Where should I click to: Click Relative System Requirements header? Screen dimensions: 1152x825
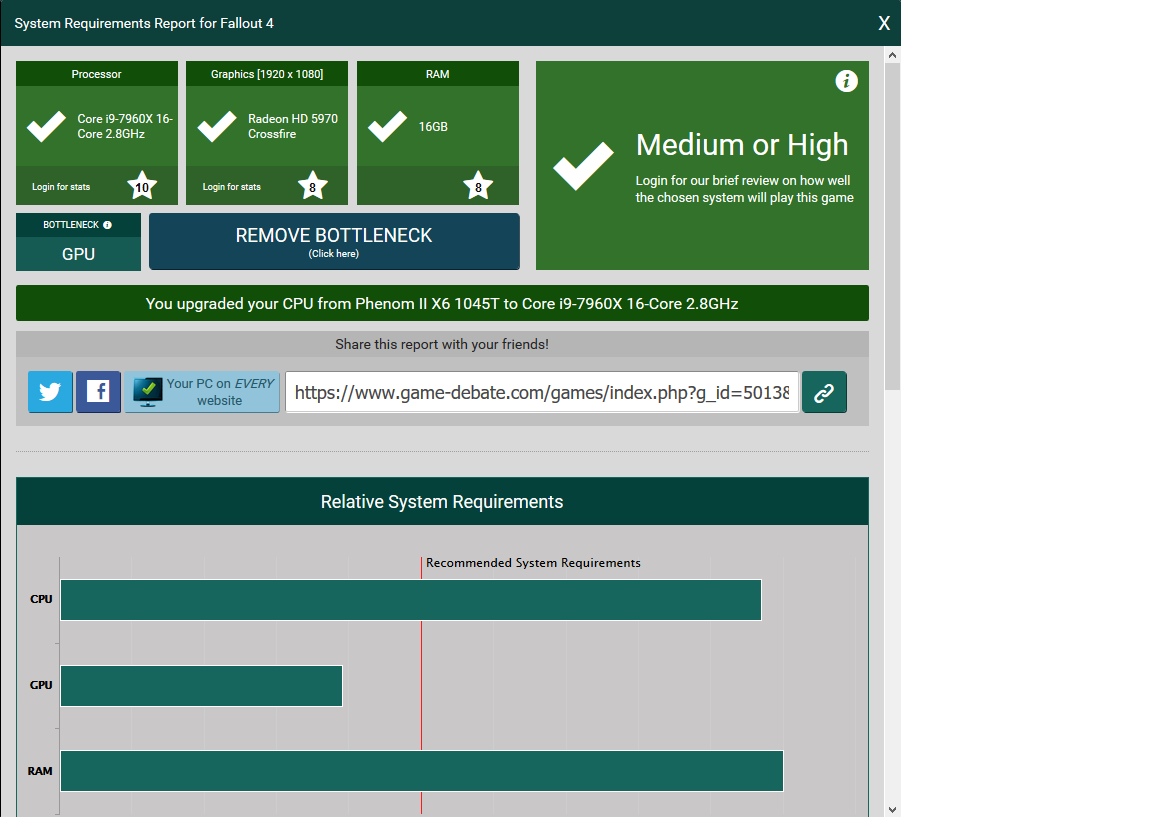[x=442, y=502]
